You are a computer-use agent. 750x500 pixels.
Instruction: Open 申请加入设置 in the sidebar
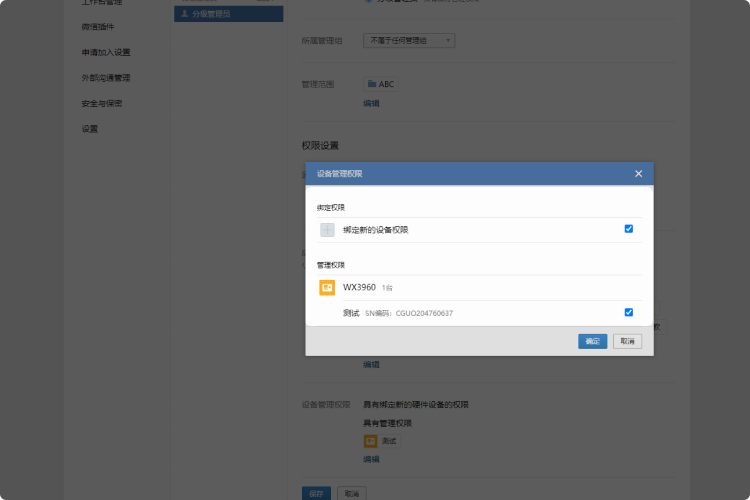tap(106, 52)
